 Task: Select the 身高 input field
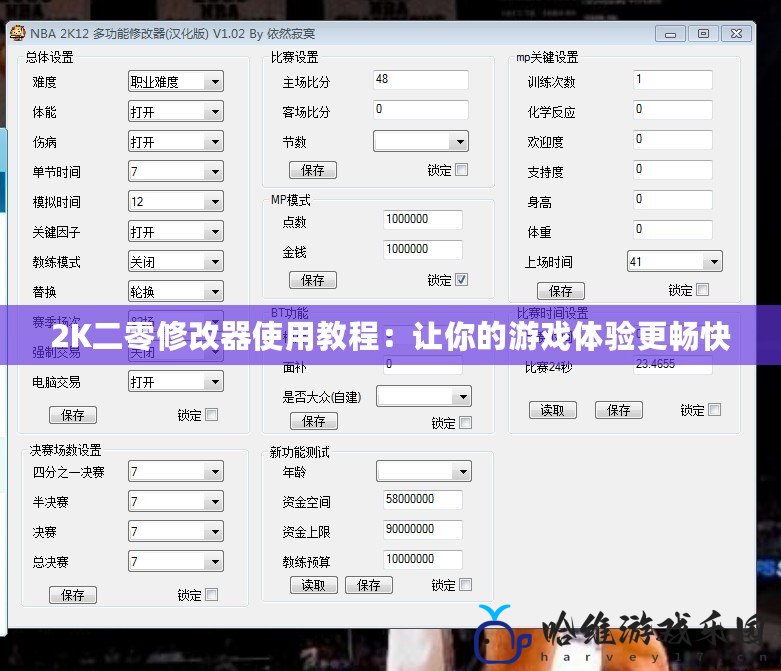coord(673,199)
